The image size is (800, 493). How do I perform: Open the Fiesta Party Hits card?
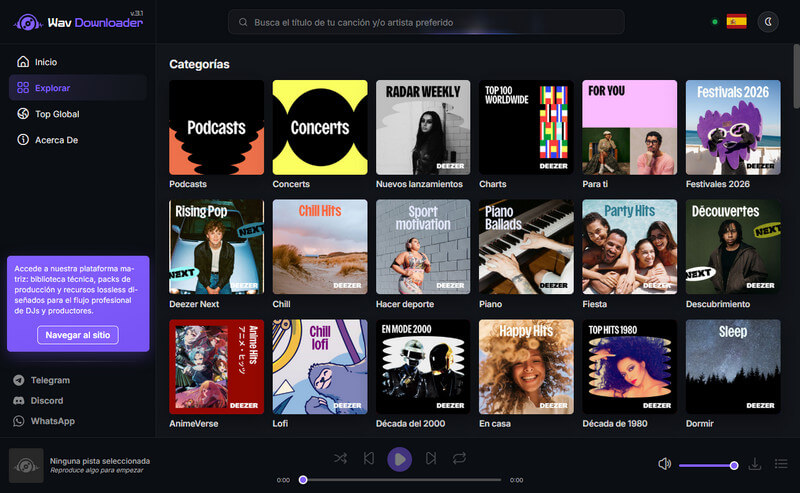(630, 247)
